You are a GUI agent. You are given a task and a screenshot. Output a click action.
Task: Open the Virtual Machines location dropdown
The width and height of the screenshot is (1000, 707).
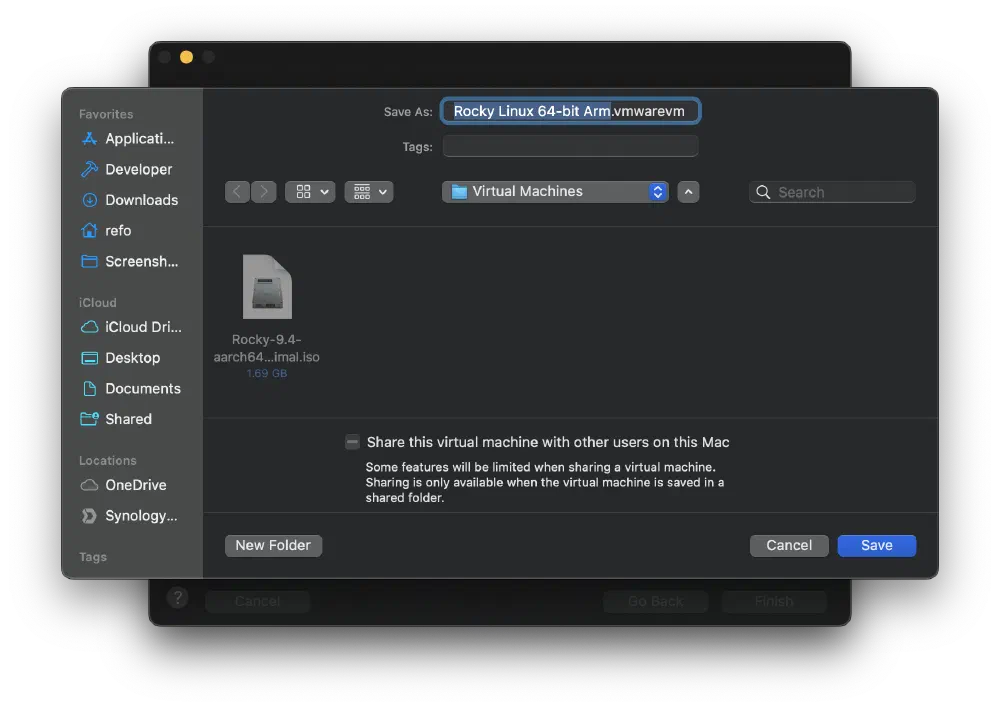(554, 191)
